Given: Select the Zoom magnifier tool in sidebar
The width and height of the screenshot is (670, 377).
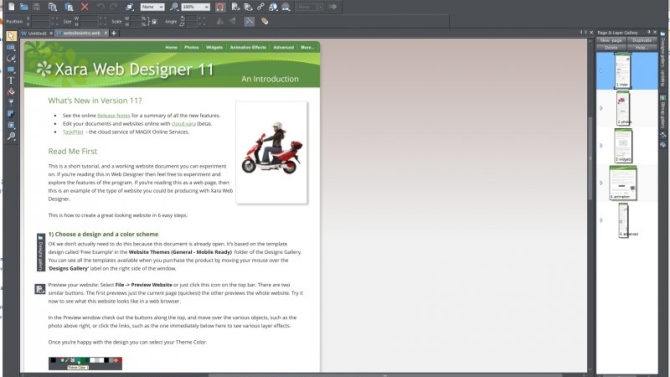Looking at the screenshot, I should (11, 136).
